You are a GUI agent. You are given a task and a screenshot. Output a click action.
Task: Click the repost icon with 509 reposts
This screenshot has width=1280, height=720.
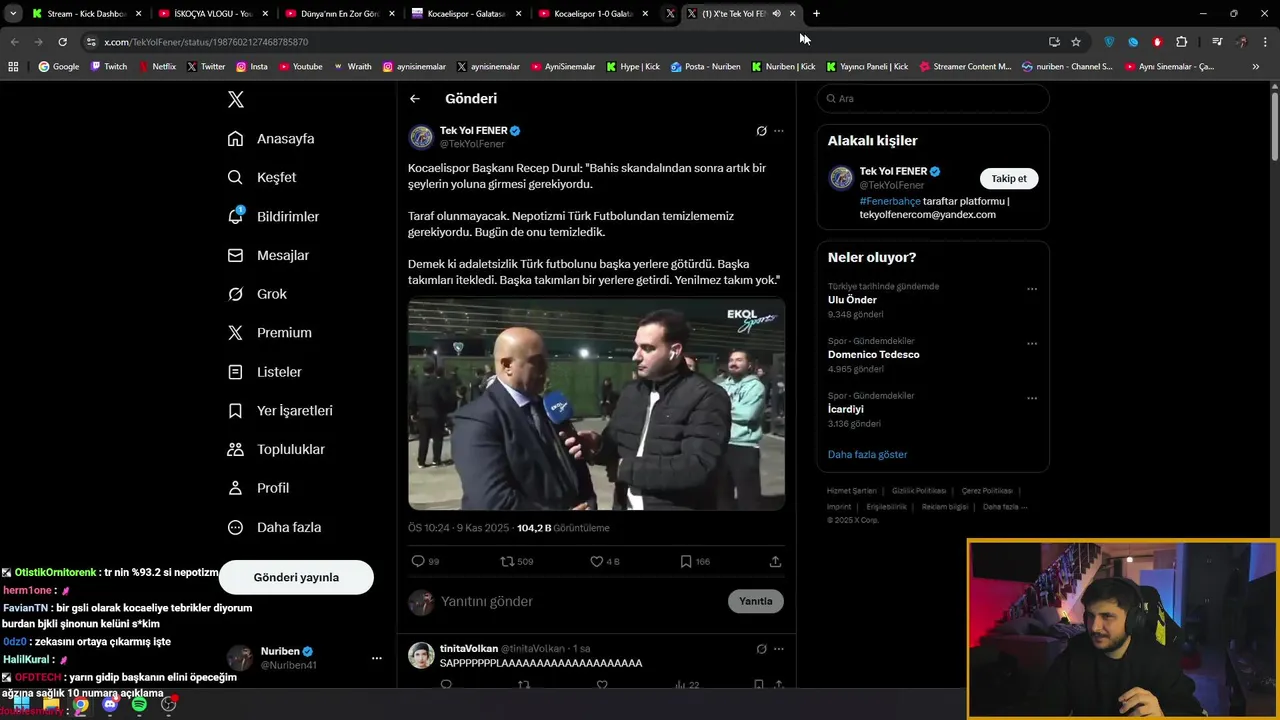(507, 561)
